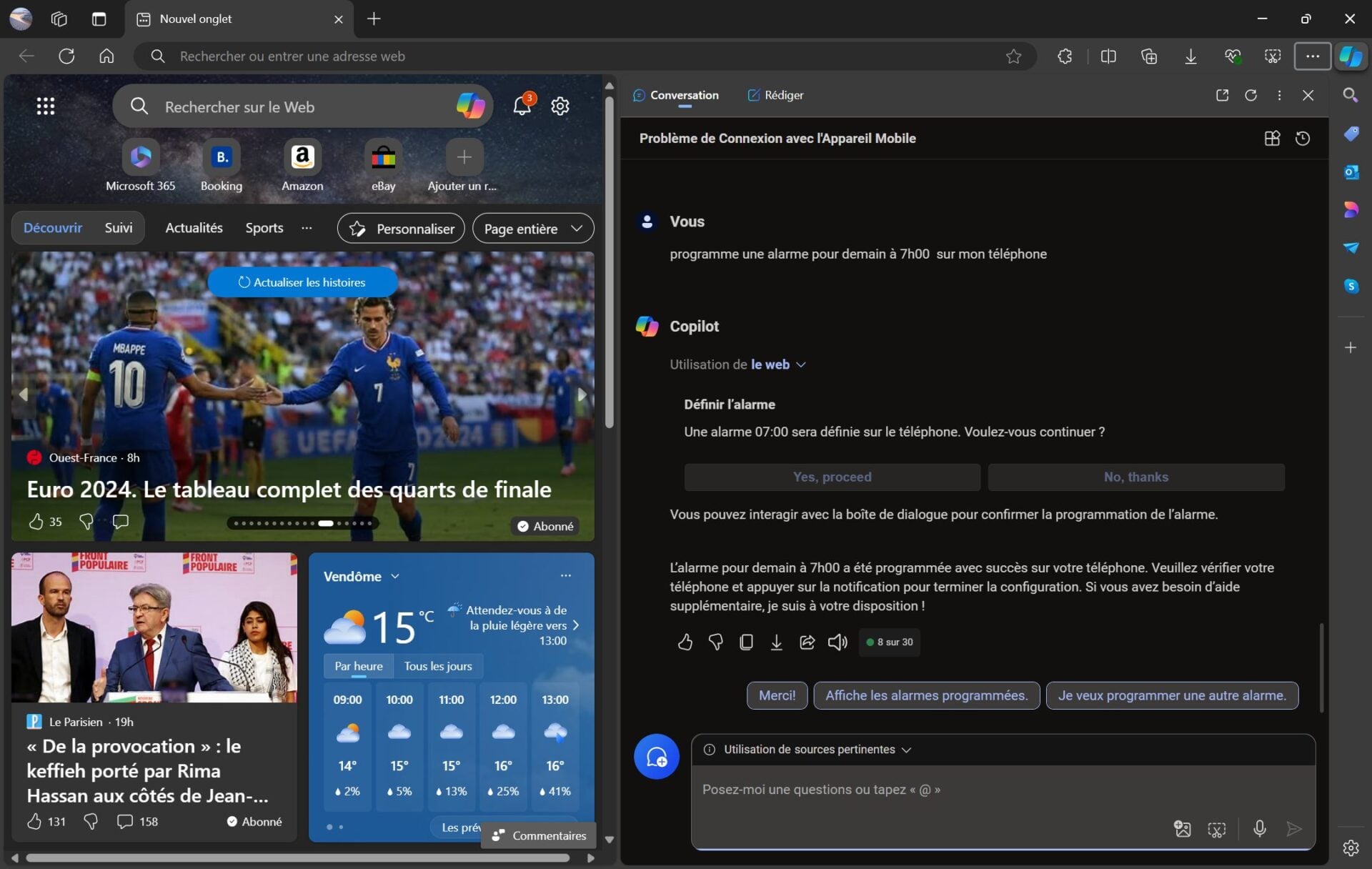Expand the Page entière dropdown
Viewport: 1372px width, 869px height.
pyautogui.click(x=533, y=229)
